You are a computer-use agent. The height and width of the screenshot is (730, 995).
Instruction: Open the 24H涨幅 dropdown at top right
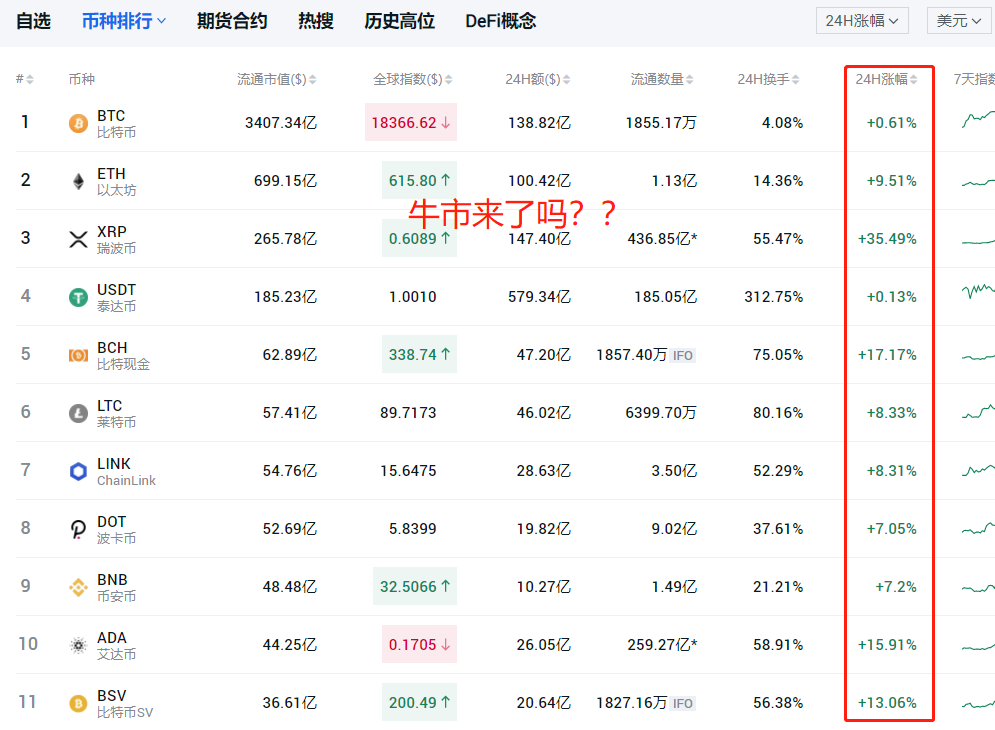[x=861, y=19]
